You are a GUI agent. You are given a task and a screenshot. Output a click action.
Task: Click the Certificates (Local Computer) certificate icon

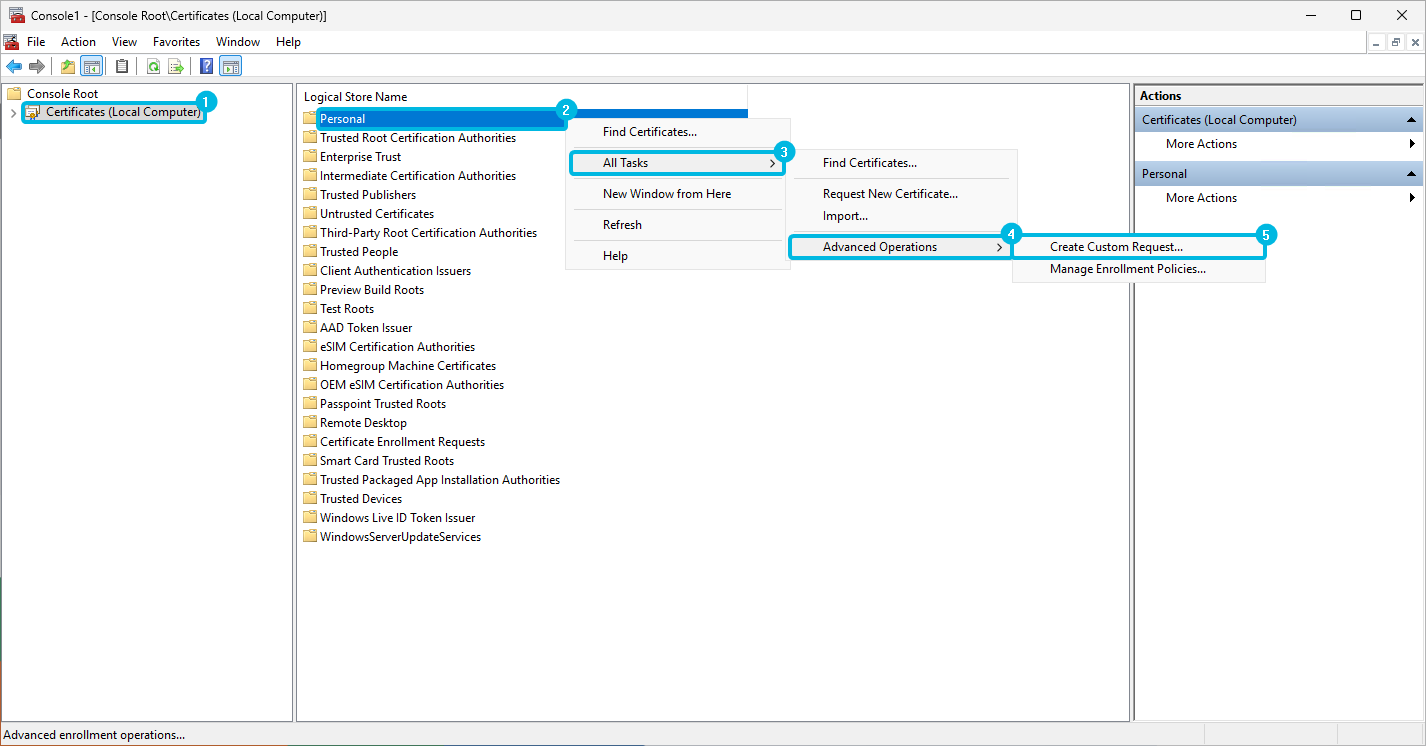coord(33,112)
